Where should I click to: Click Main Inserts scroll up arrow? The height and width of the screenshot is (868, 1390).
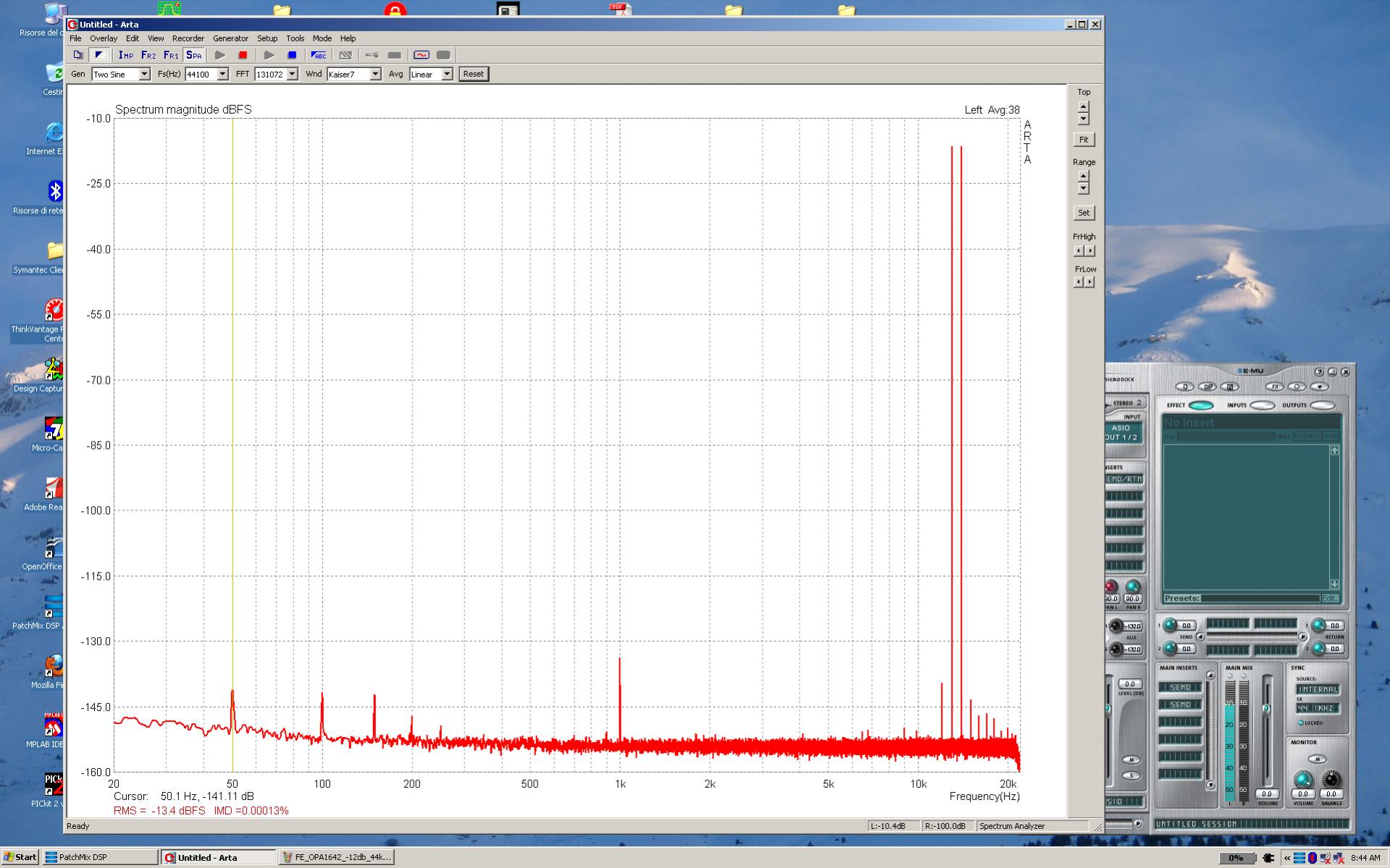[1210, 675]
